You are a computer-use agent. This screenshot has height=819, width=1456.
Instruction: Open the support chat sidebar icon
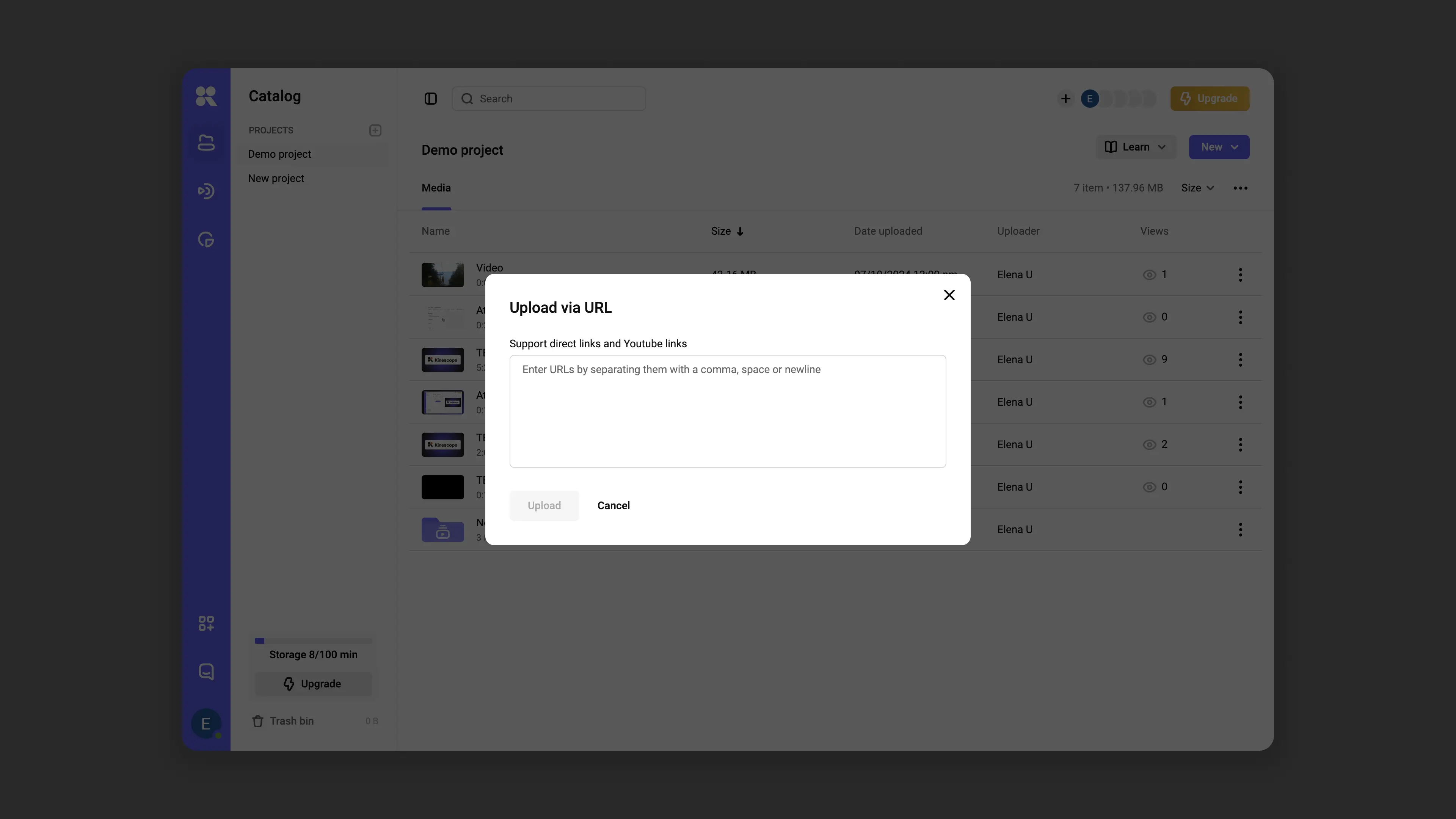pyautogui.click(x=206, y=672)
